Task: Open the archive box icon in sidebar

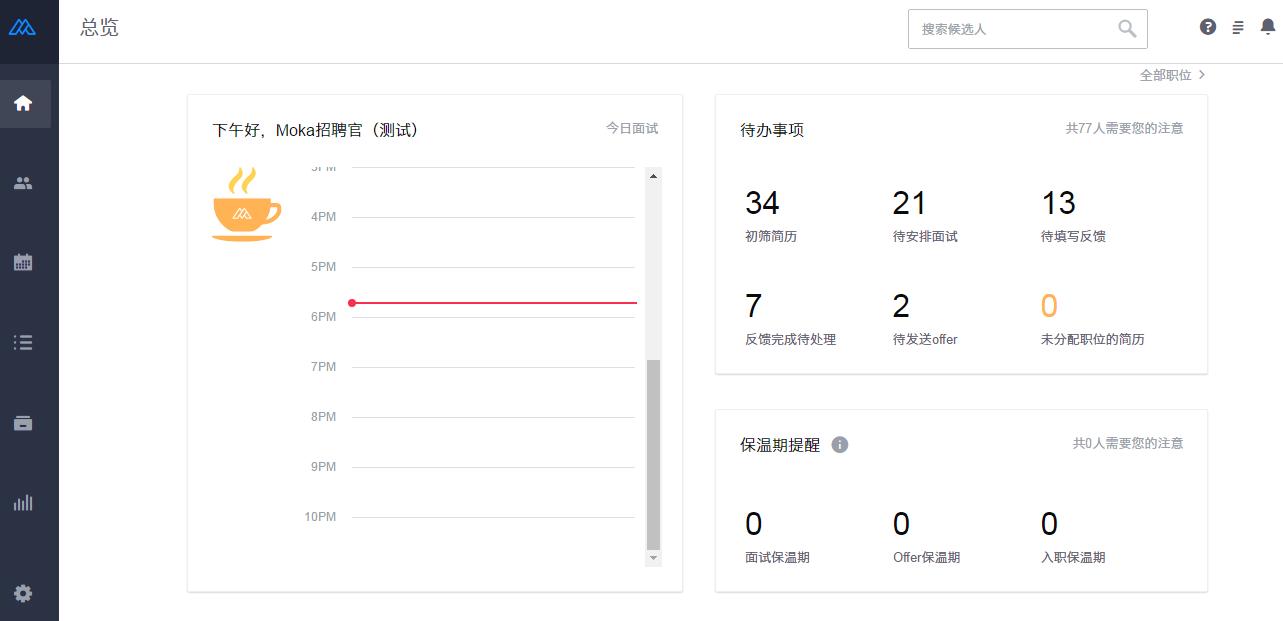Action: point(23,423)
